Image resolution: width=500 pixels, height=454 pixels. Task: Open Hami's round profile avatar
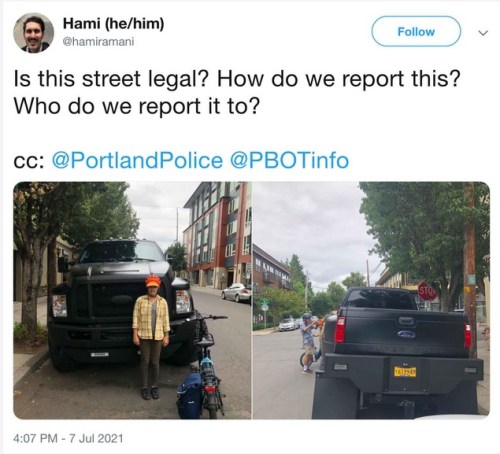click(33, 33)
